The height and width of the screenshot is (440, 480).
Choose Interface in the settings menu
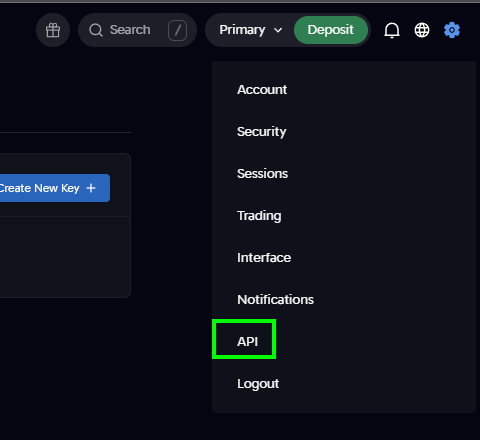pyautogui.click(x=264, y=258)
